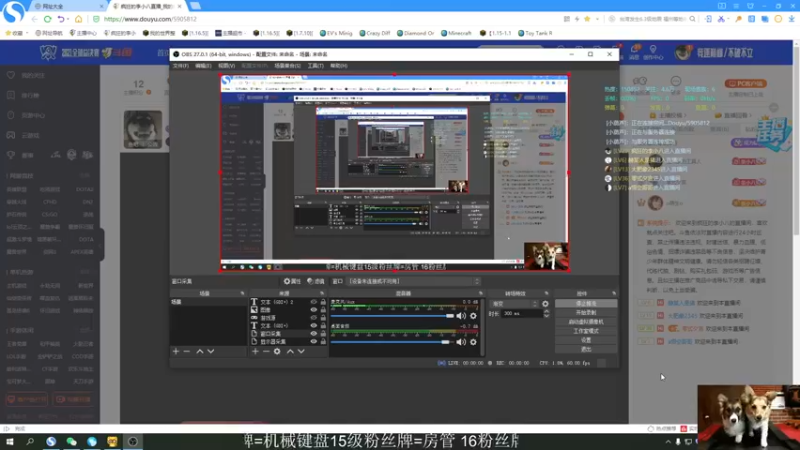Toggle visibility of third source in list

pos(314,318)
